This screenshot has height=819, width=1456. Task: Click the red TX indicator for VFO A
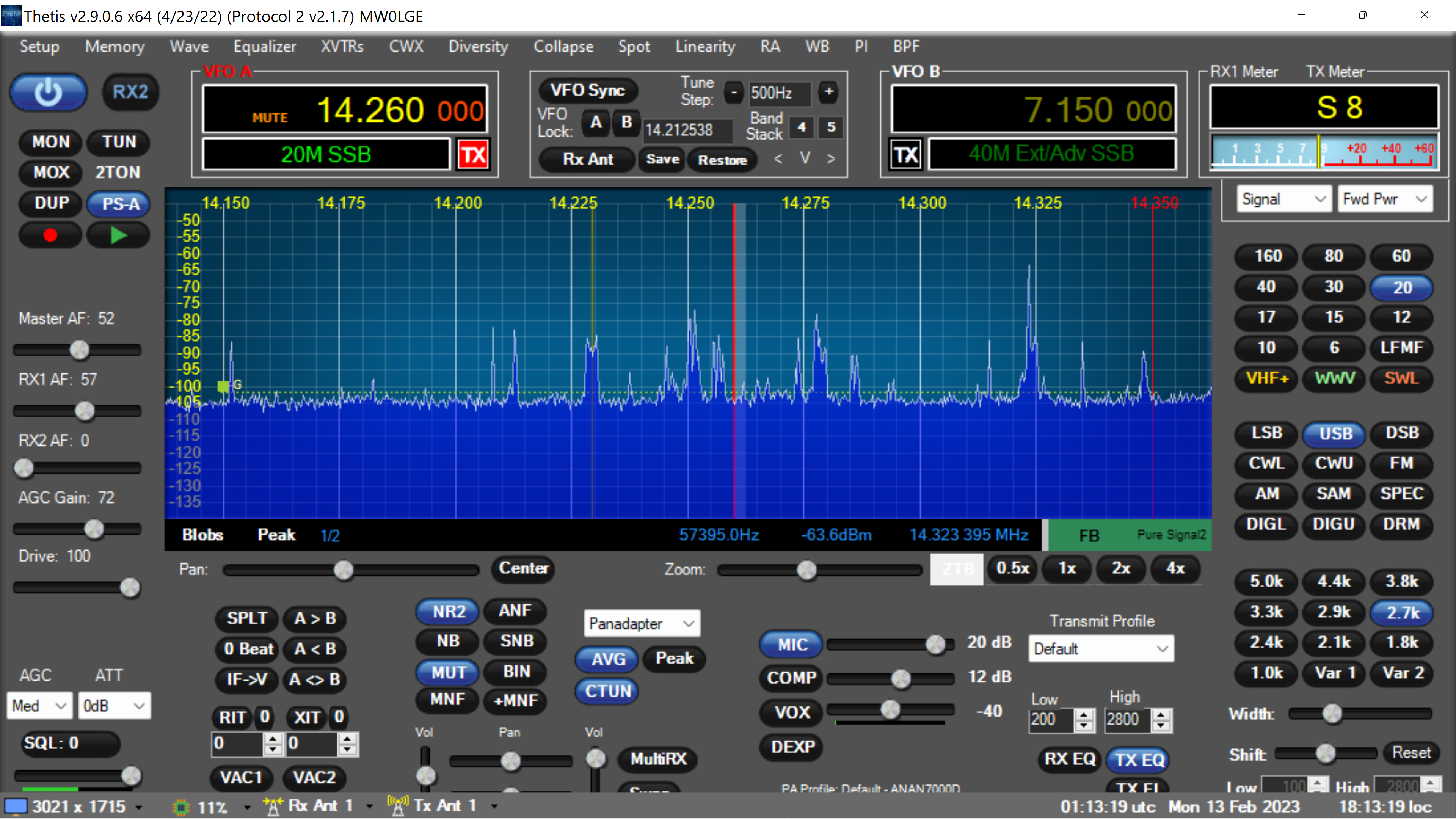473,154
